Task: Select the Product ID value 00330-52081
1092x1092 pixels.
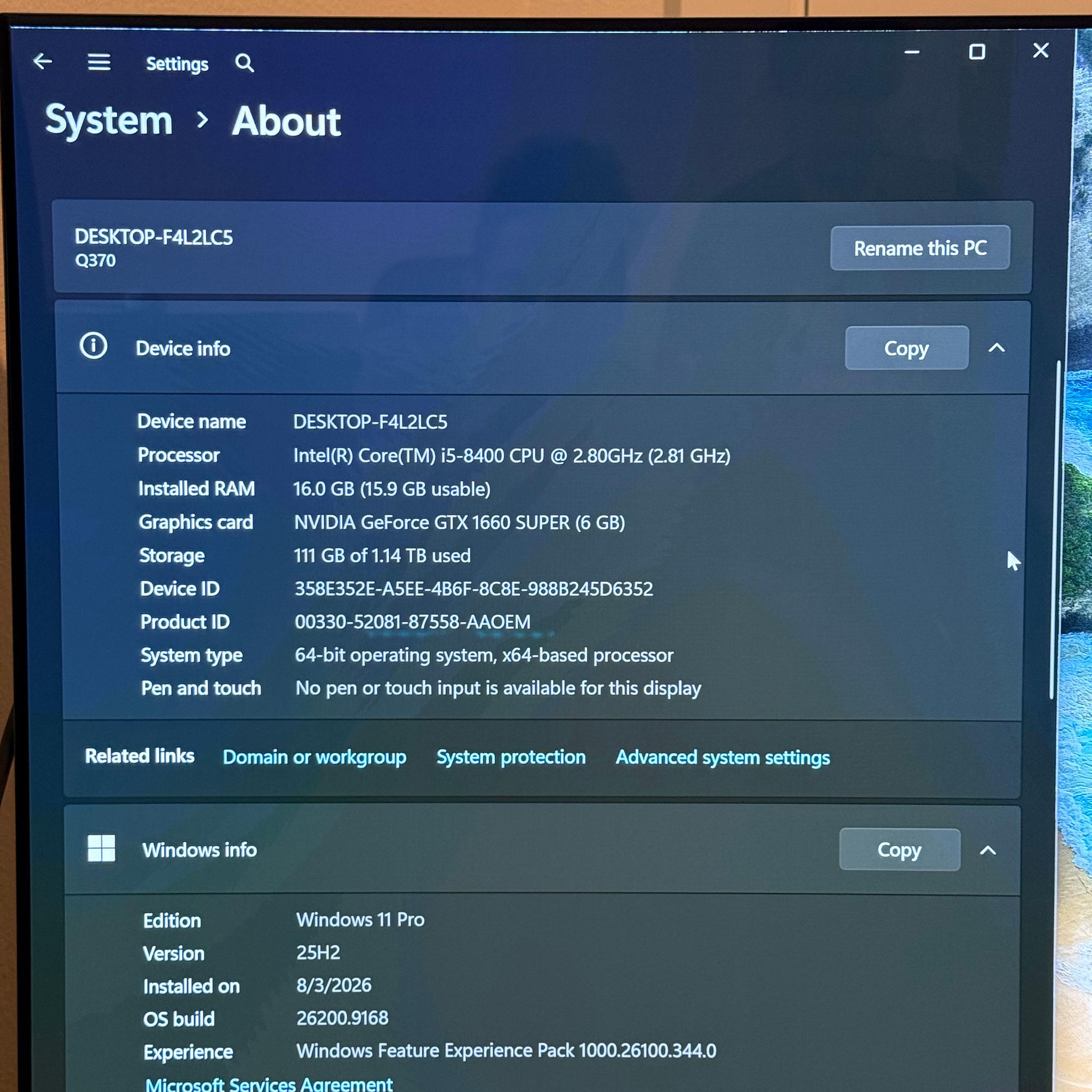Action: [x=413, y=622]
